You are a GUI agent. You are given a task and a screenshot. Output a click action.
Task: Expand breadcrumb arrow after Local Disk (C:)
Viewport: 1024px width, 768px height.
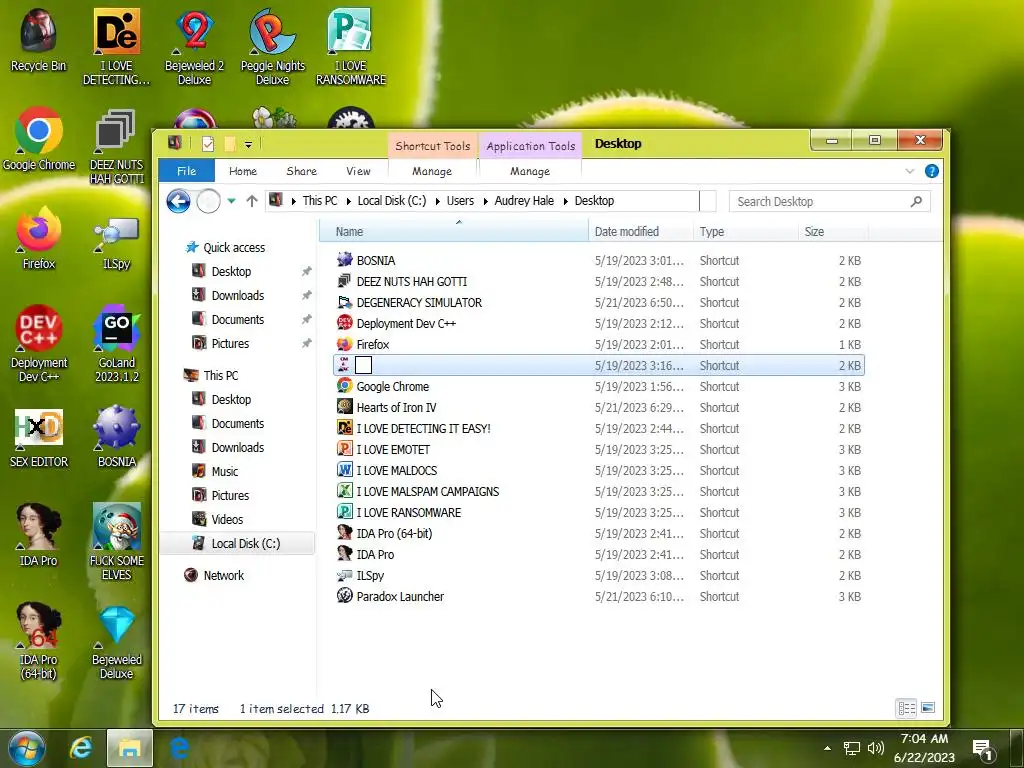tap(437, 201)
